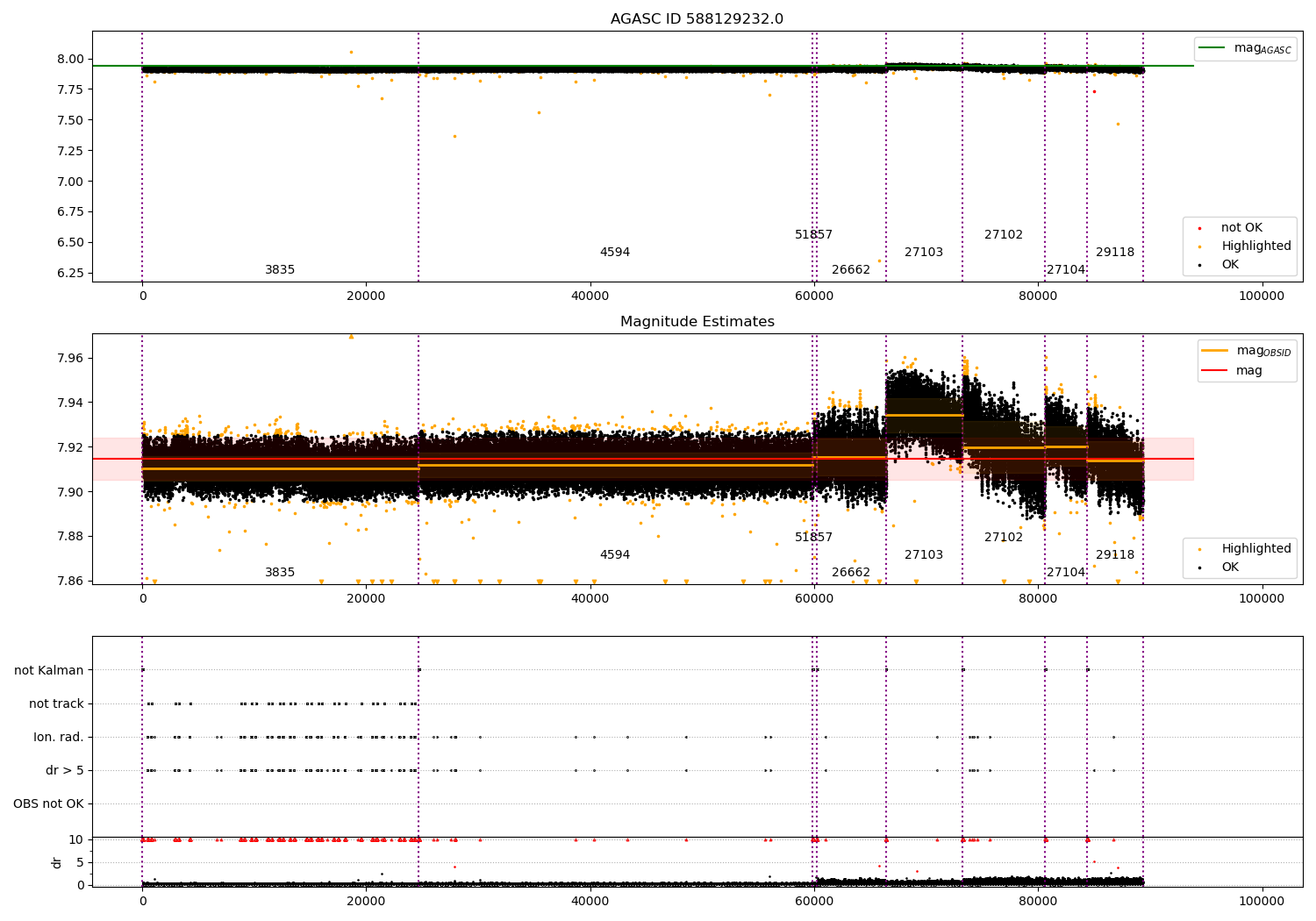Click OBSID label 27102 in the AGASC plot
Viewport: 1316px width, 921px height.
click(1004, 235)
